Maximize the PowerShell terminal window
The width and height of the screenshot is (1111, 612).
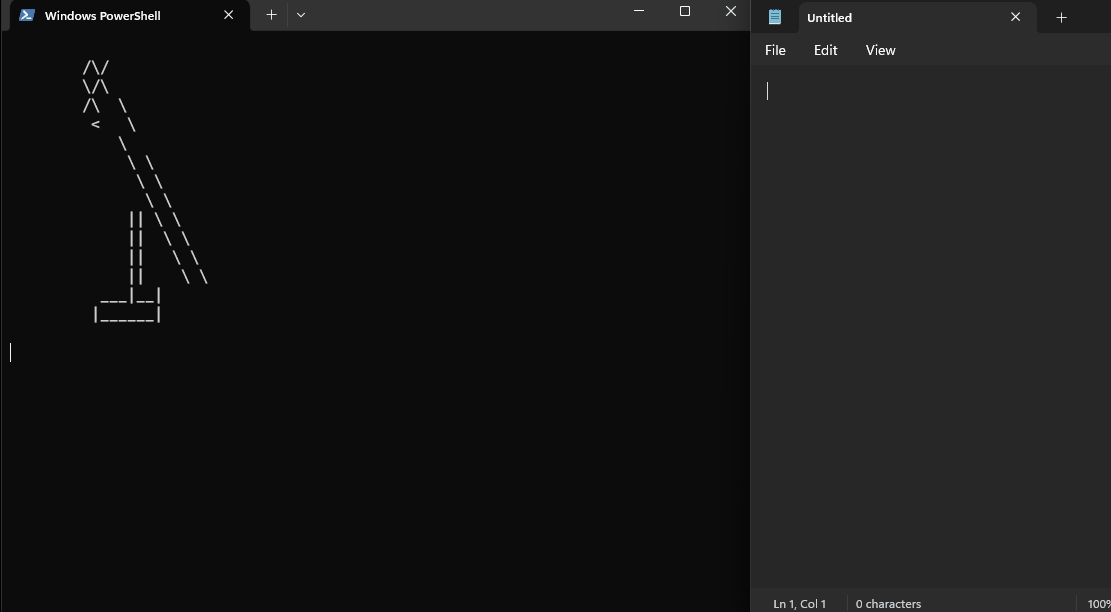[685, 11]
